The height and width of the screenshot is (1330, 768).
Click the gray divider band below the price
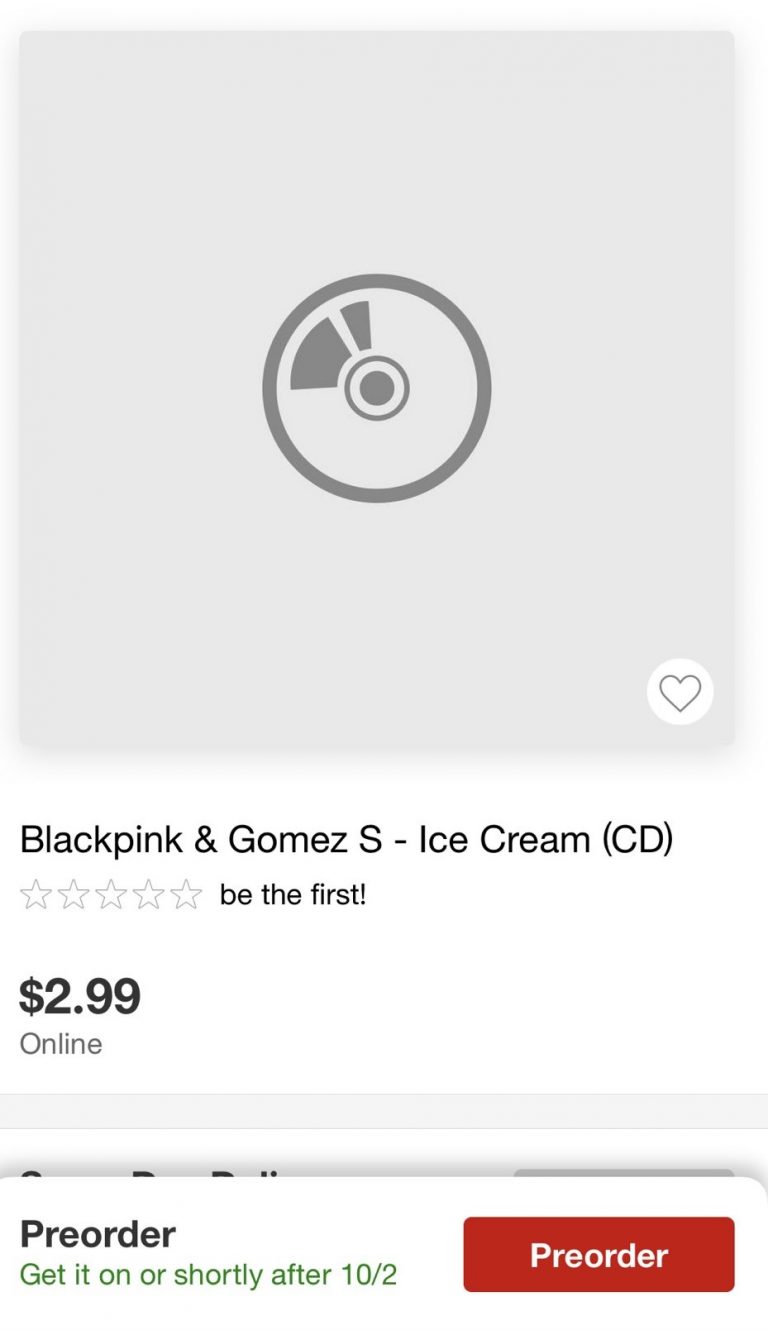click(x=384, y=1111)
